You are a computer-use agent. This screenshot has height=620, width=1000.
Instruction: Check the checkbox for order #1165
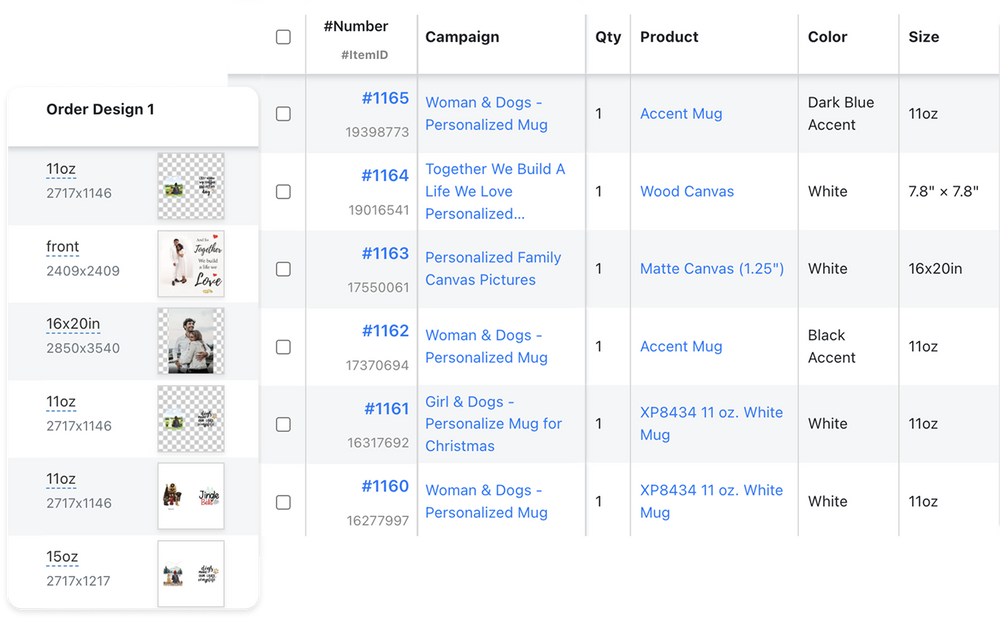pos(283,113)
